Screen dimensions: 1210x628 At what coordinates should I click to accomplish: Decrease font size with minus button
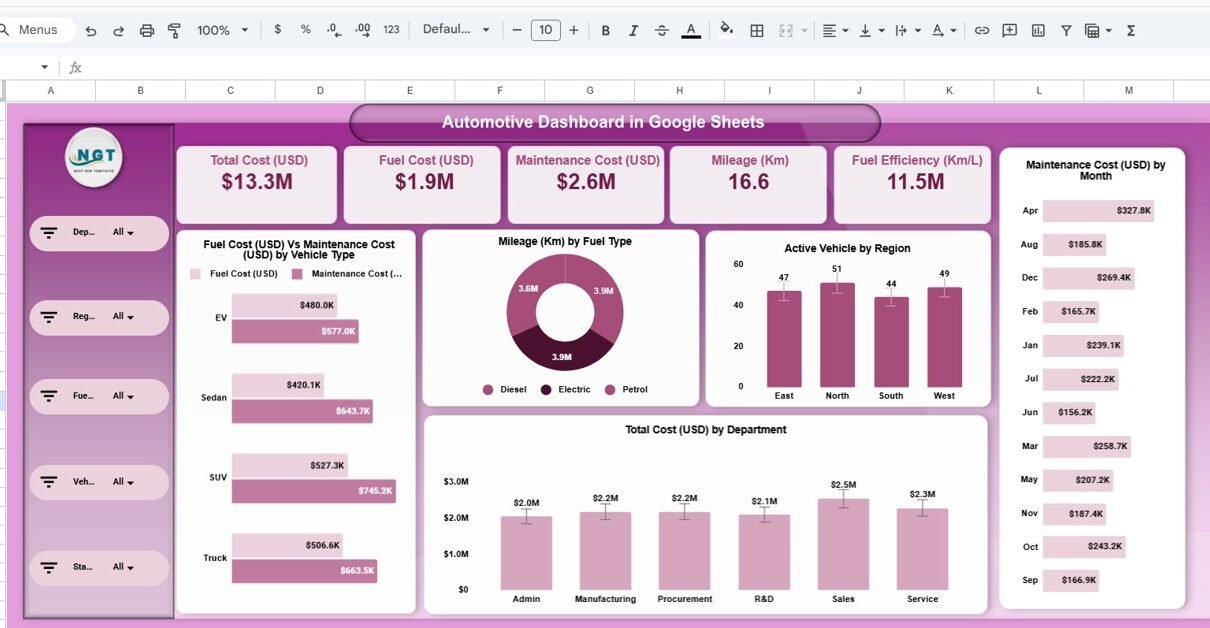point(517,30)
